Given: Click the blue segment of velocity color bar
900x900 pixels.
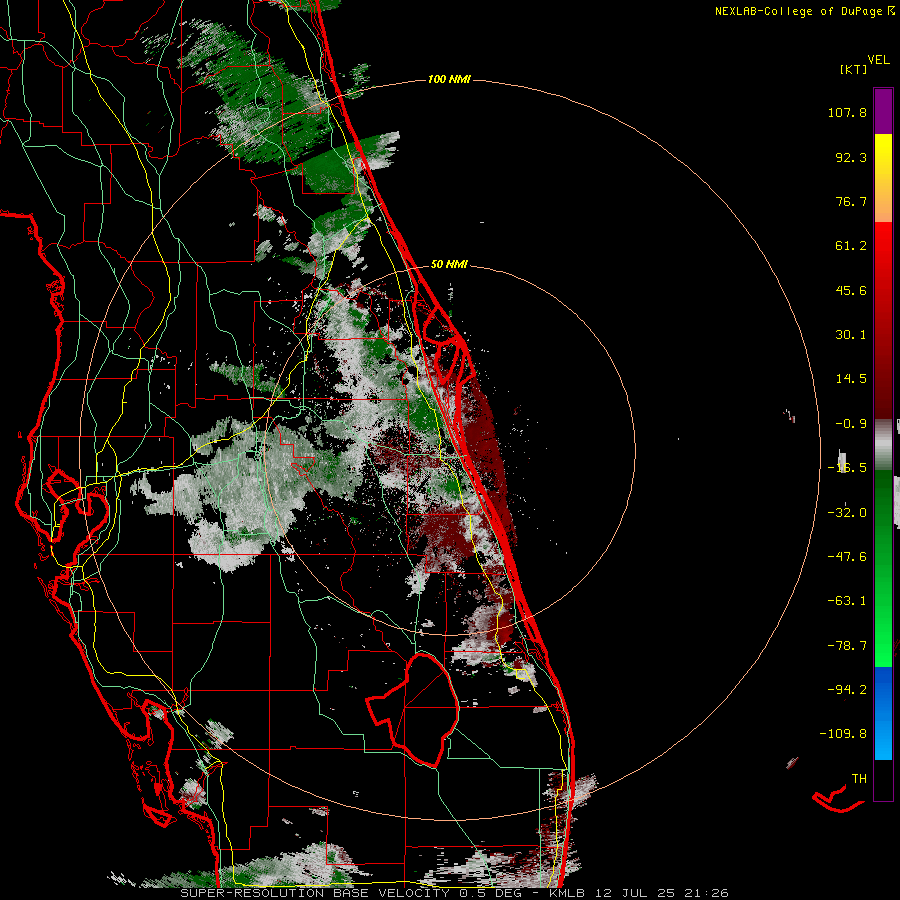Looking at the screenshot, I should click(x=883, y=713).
